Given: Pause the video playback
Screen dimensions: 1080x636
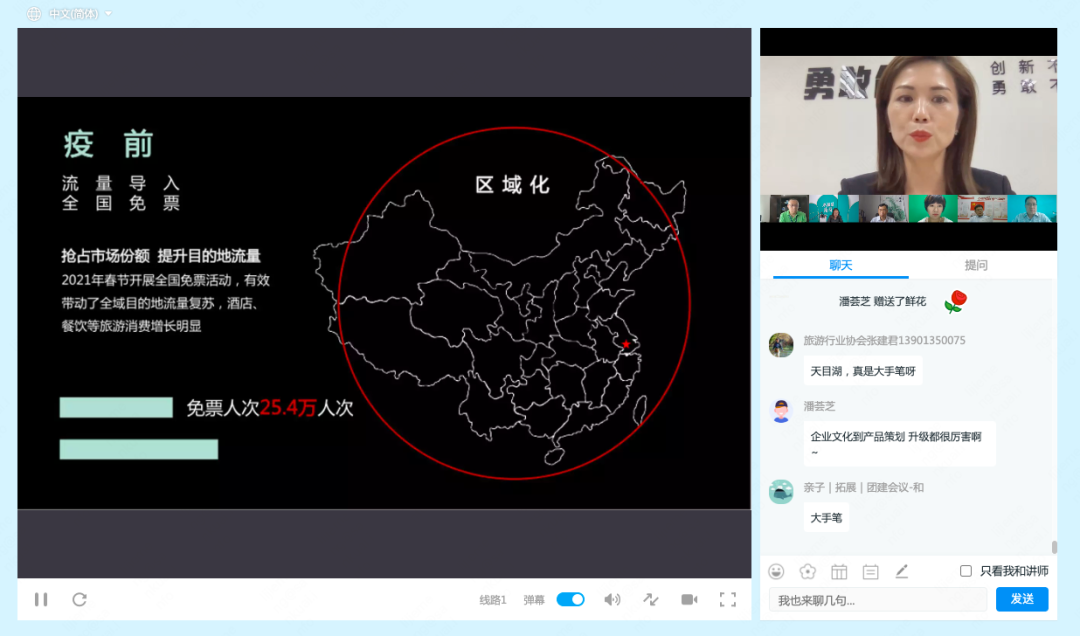Looking at the screenshot, I should [41, 599].
